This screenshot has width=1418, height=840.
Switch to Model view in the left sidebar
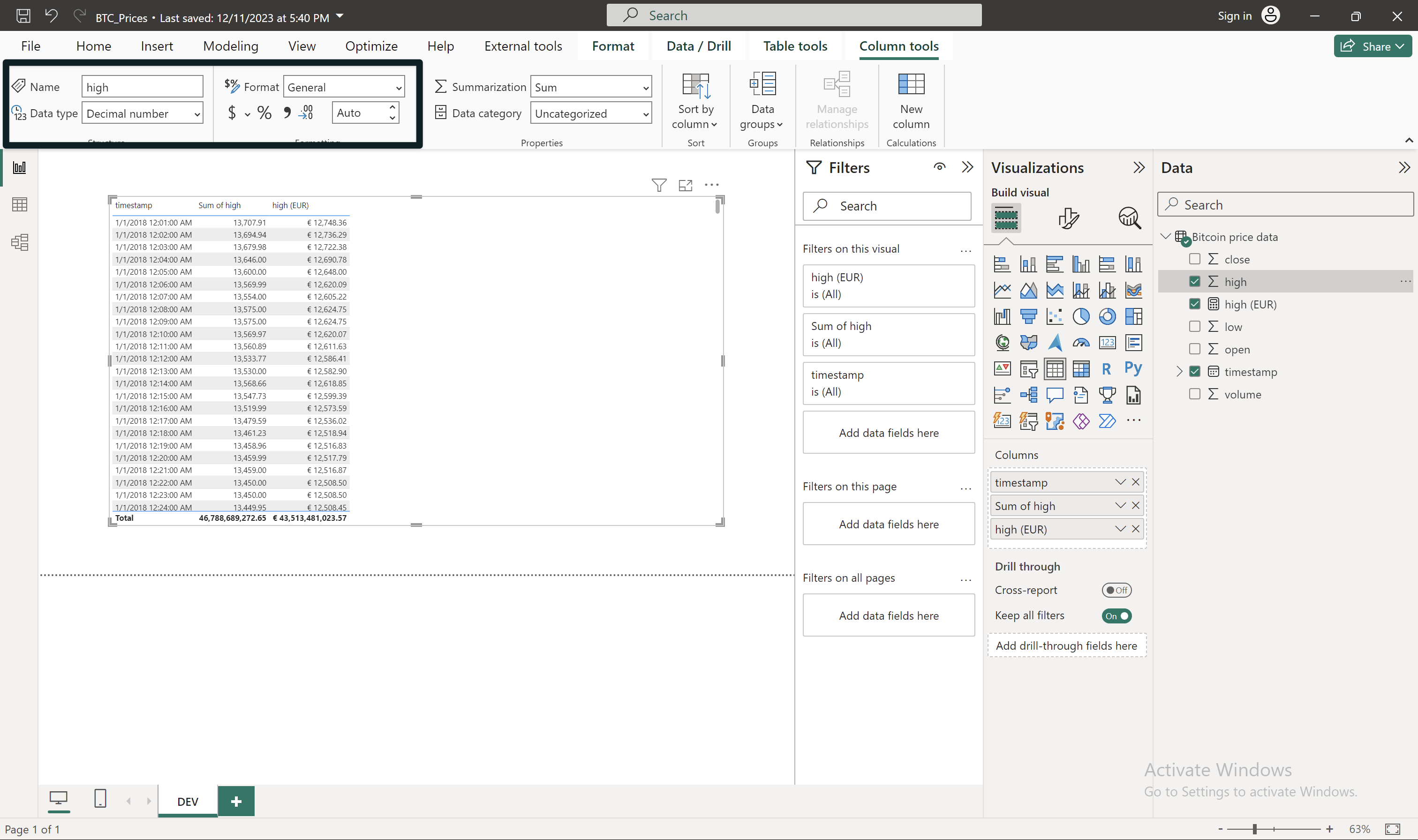(x=20, y=242)
